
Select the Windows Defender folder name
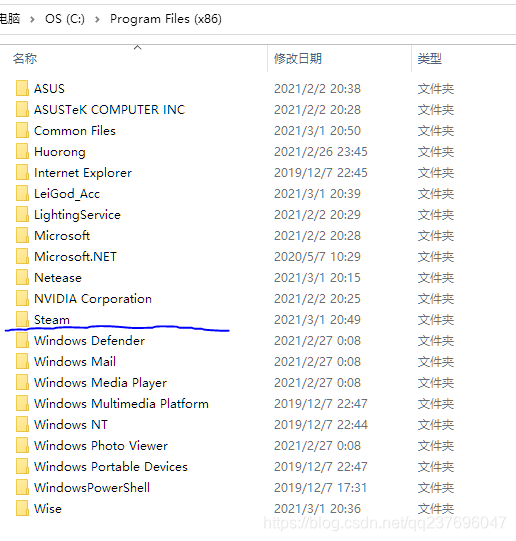[x=89, y=341]
